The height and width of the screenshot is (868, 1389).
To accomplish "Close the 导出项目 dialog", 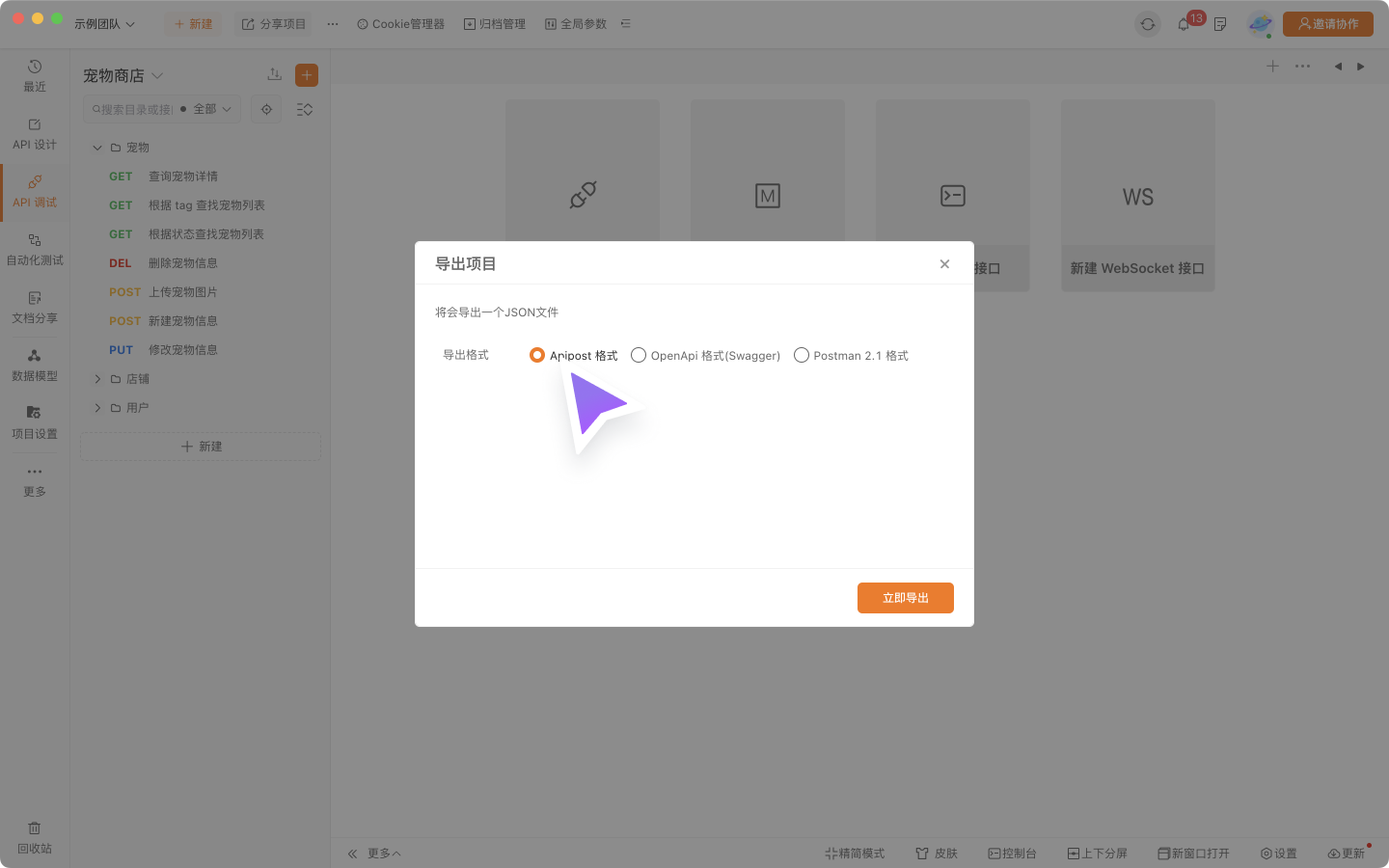I will coord(944,264).
